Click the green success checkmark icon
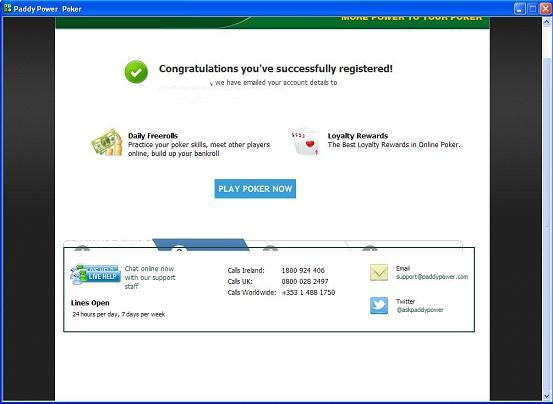 [136, 72]
